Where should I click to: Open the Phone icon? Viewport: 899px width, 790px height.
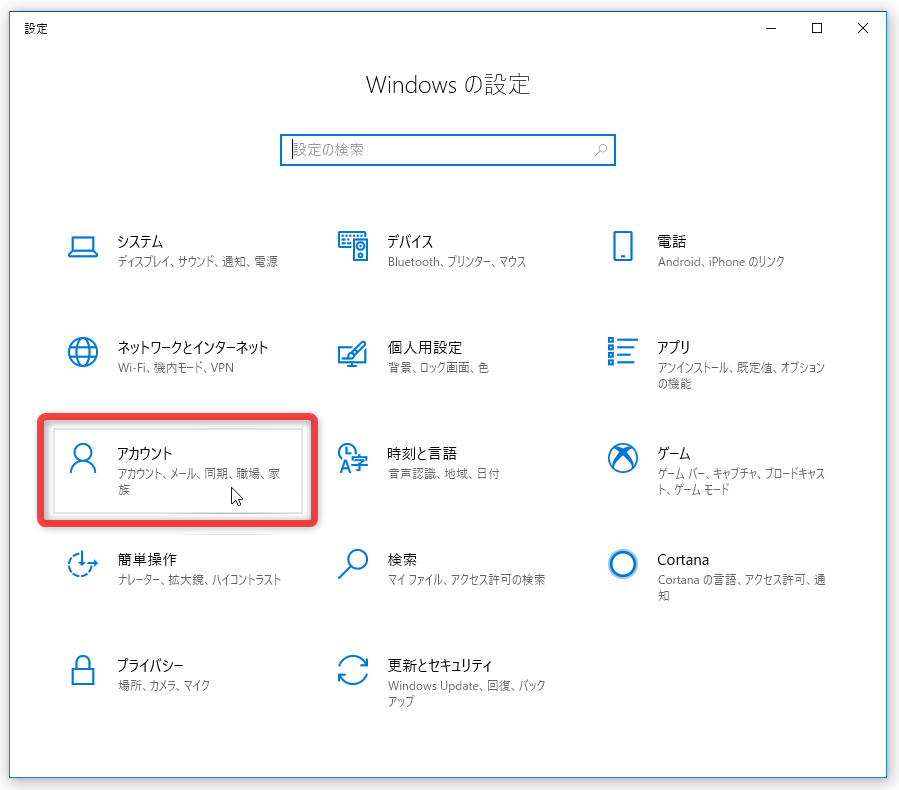pos(623,246)
